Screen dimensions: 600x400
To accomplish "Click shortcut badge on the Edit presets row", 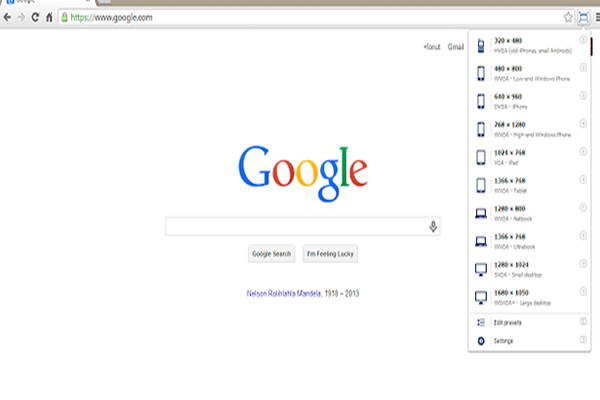I will coord(583,322).
